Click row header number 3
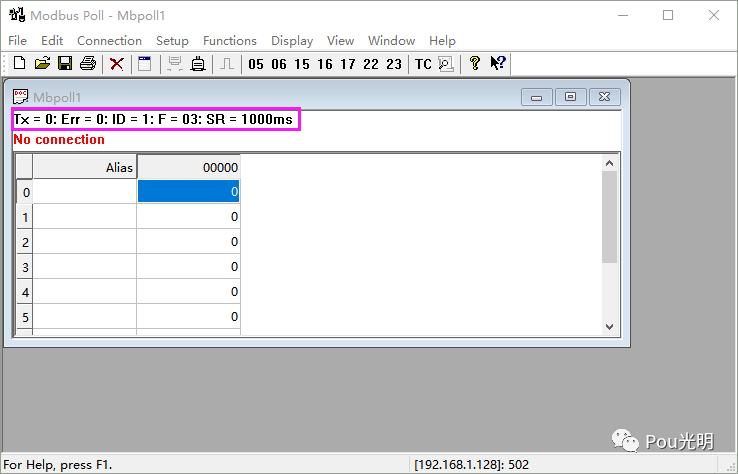This screenshot has width=738, height=474. click(24, 267)
